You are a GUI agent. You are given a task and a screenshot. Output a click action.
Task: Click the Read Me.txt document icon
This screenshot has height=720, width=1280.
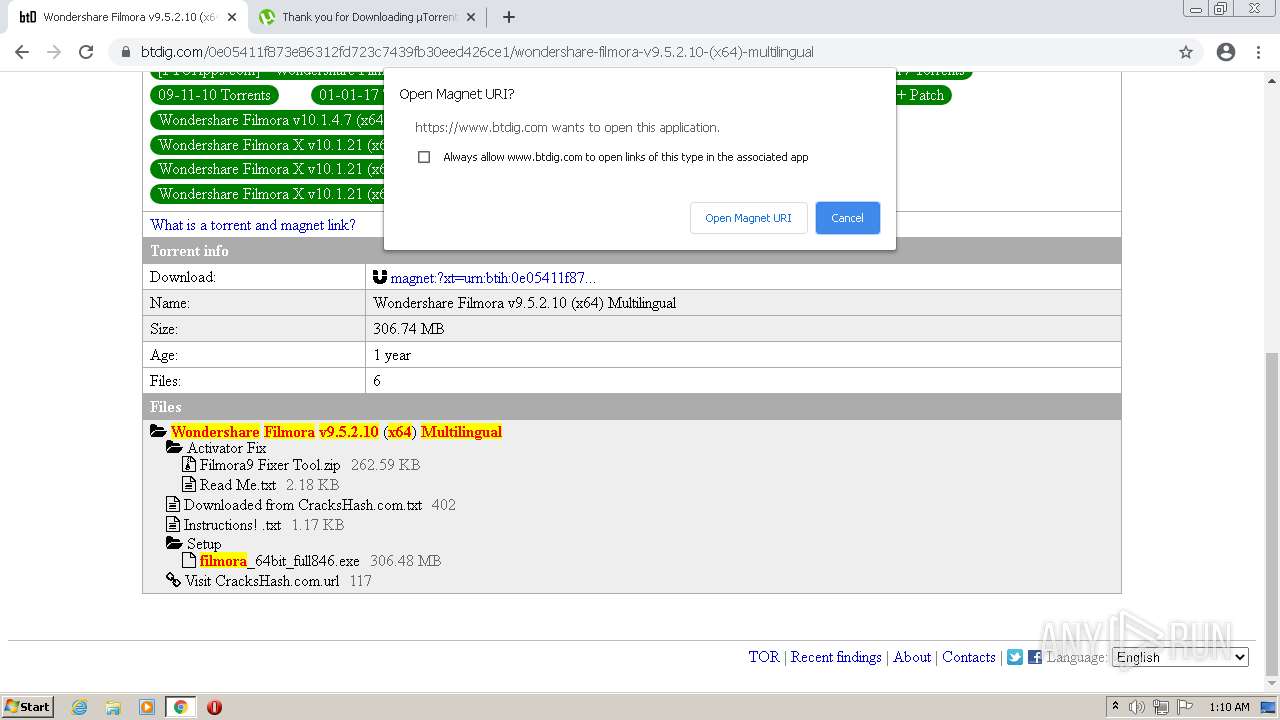(190, 485)
